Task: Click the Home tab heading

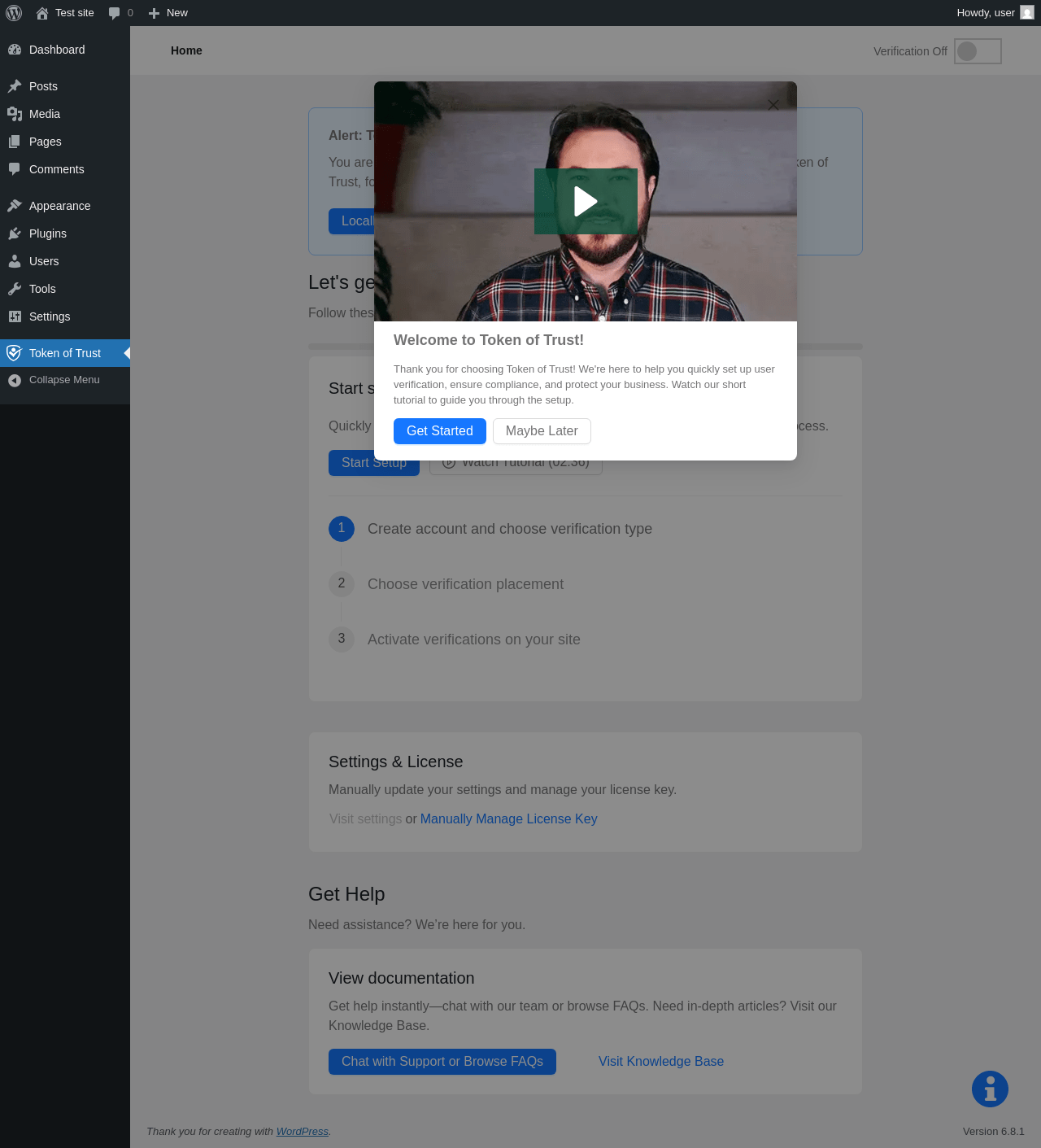Action: click(186, 50)
